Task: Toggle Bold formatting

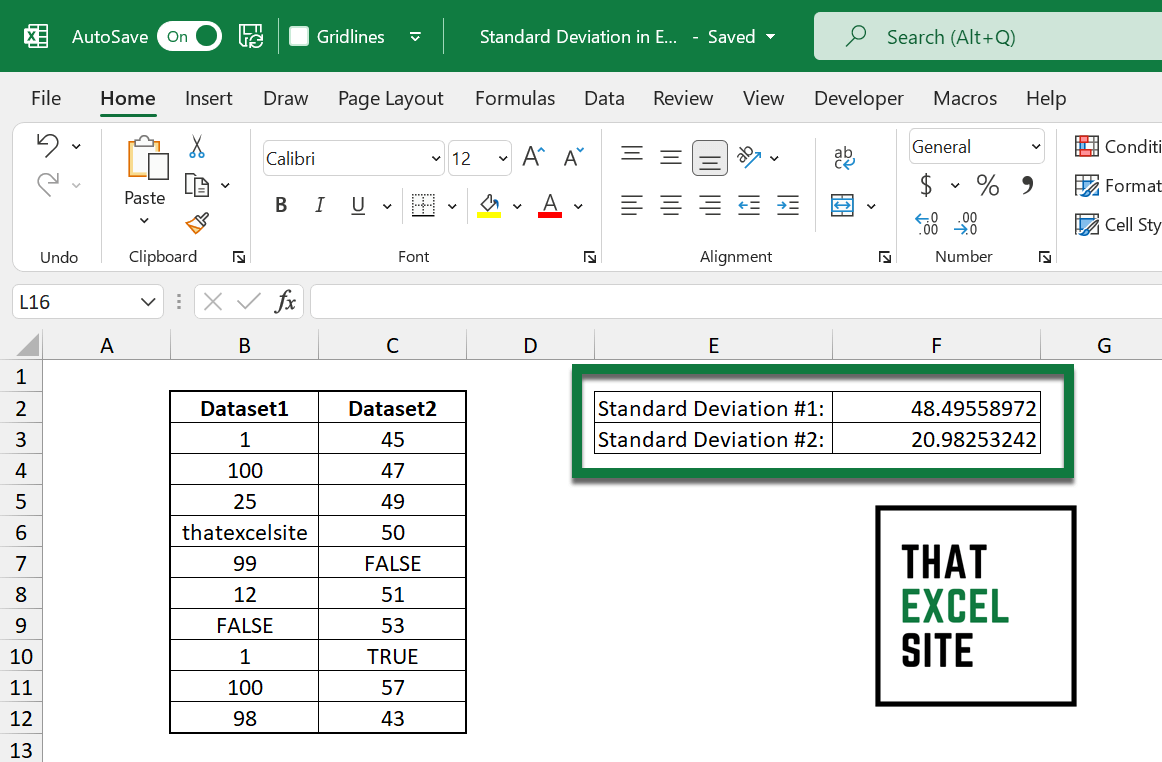Action: click(281, 205)
